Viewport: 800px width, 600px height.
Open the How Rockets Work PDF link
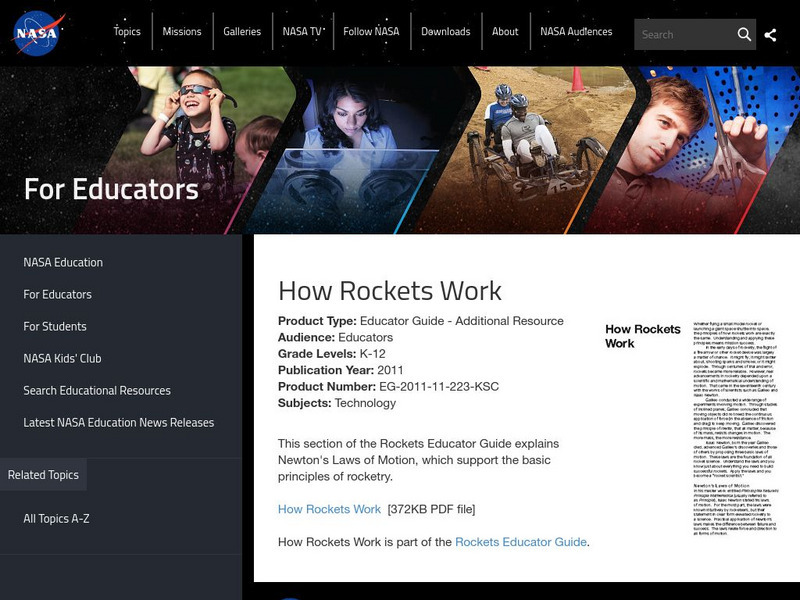[329, 509]
